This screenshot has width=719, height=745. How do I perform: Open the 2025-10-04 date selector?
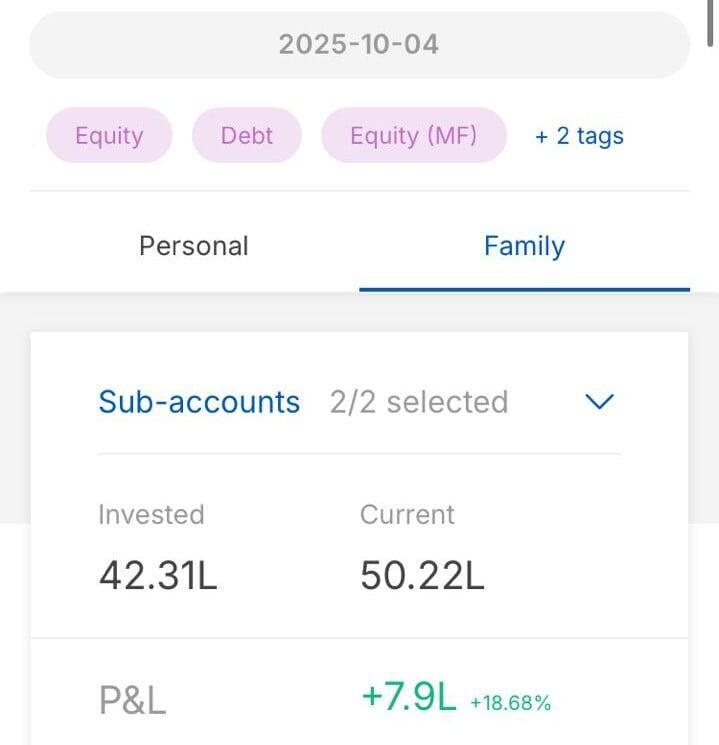359,45
